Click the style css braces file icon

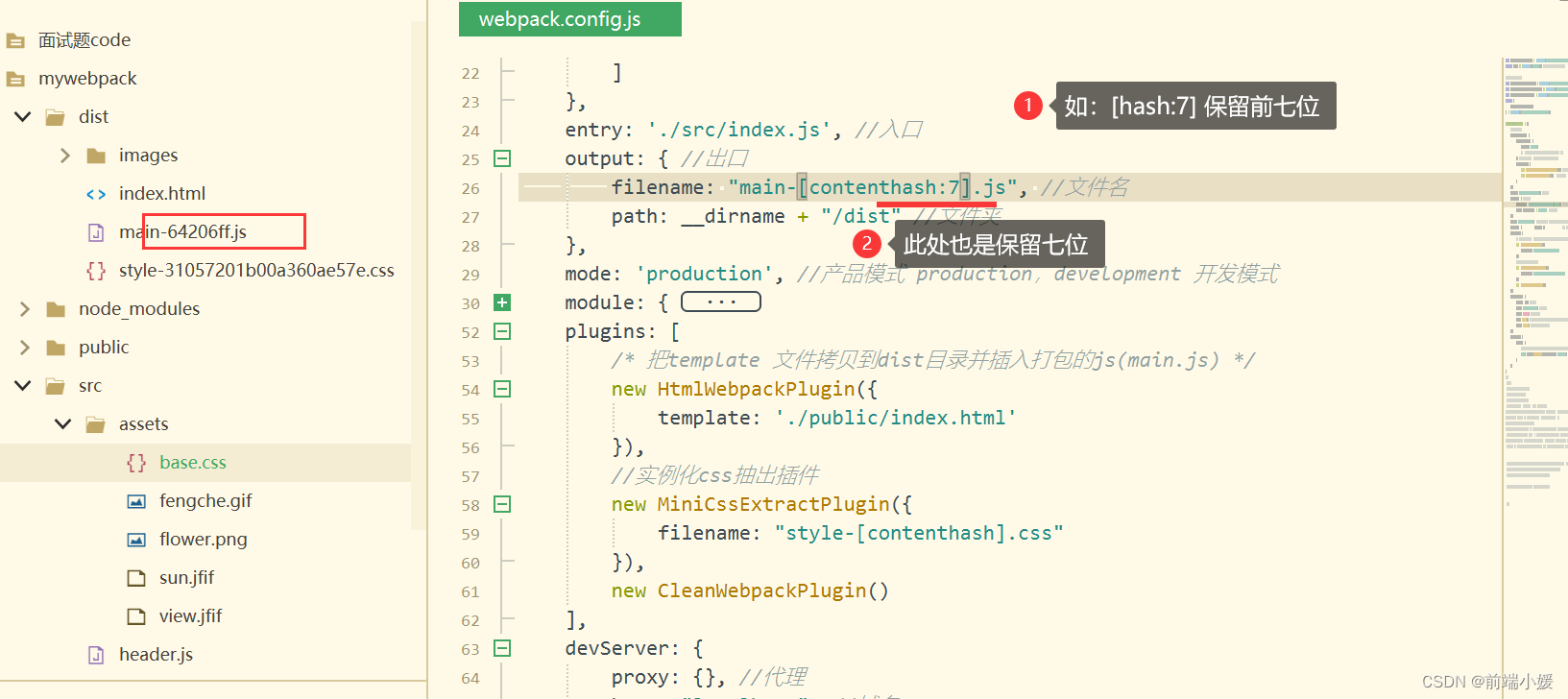(96, 271)
